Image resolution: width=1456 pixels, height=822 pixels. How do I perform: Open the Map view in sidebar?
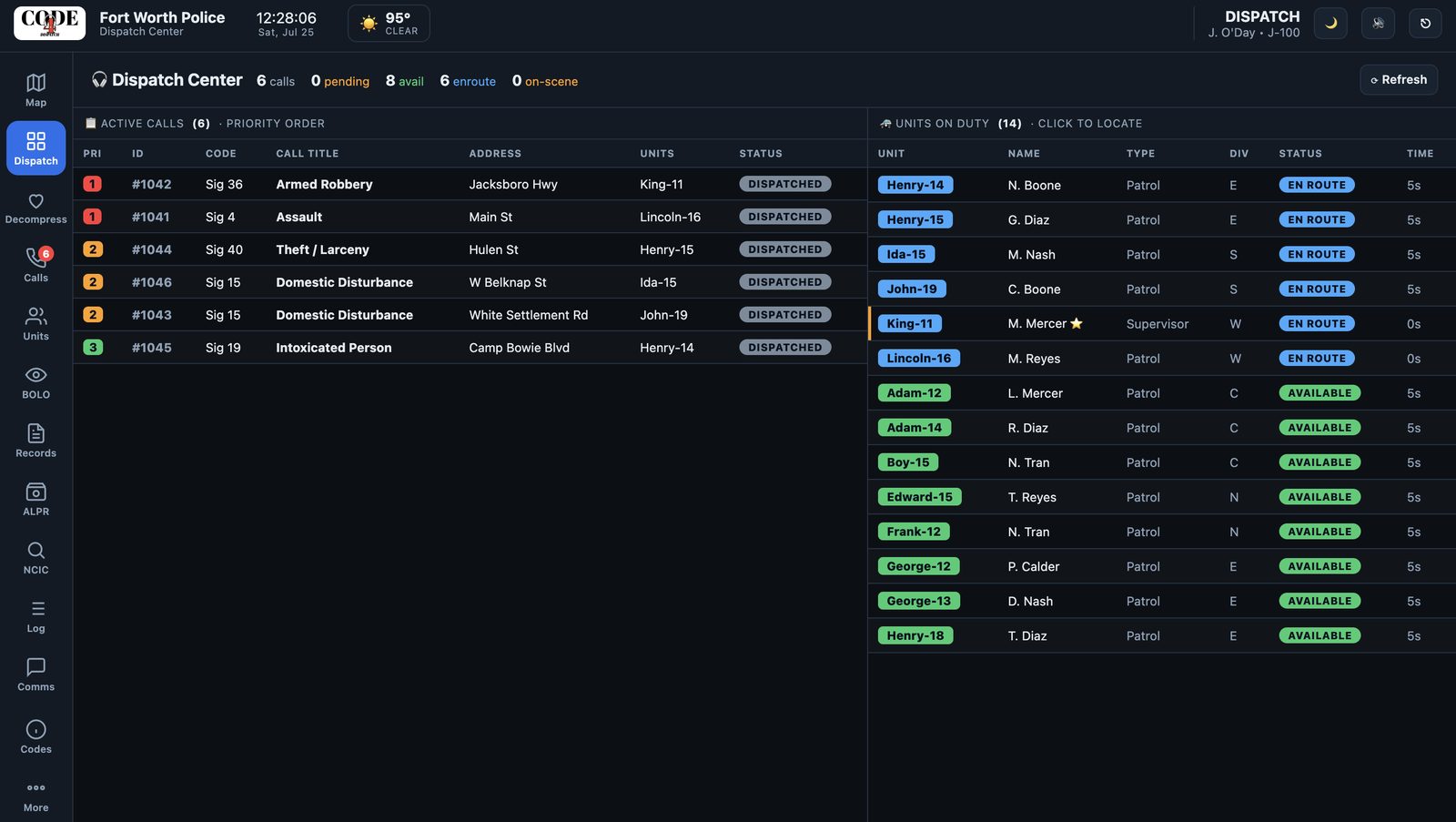click(35, 90)
